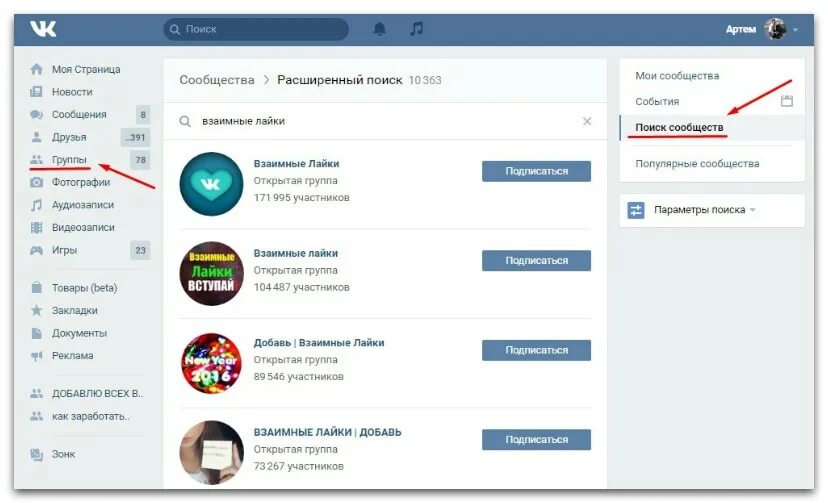This screenshot has width=828, height=503.
Task: Open Группы in left menu
Action: pyautogui.click(x=69, y=159)
